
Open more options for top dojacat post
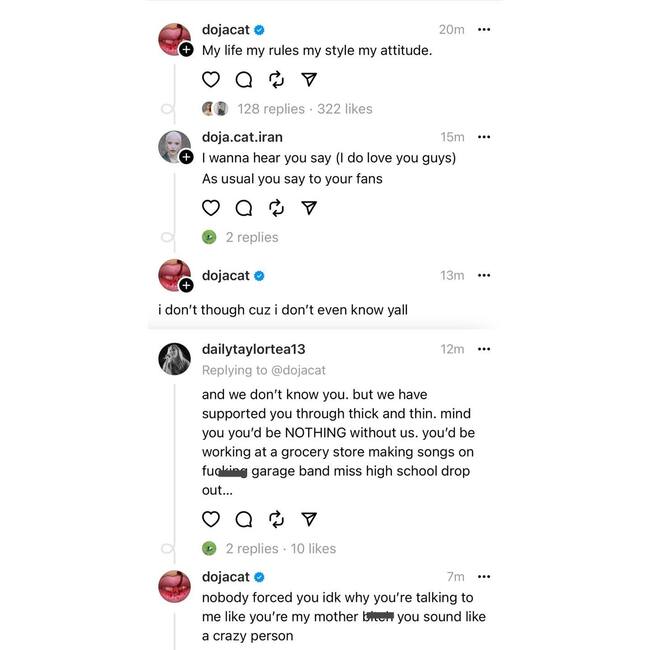click(484, 30)
